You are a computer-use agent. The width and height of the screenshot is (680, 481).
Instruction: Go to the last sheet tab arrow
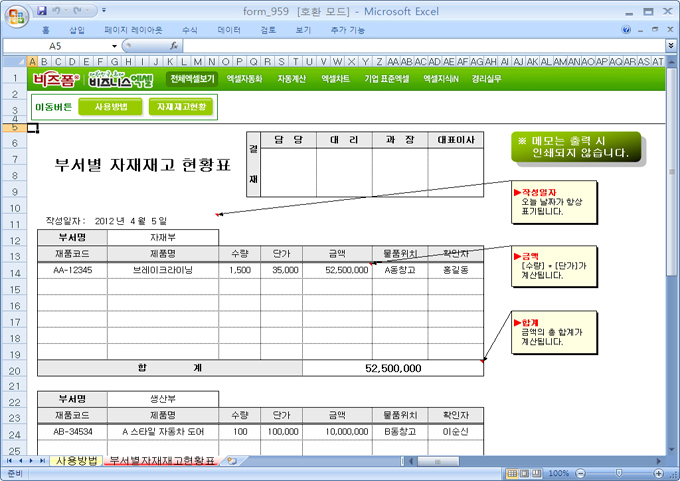42,461
